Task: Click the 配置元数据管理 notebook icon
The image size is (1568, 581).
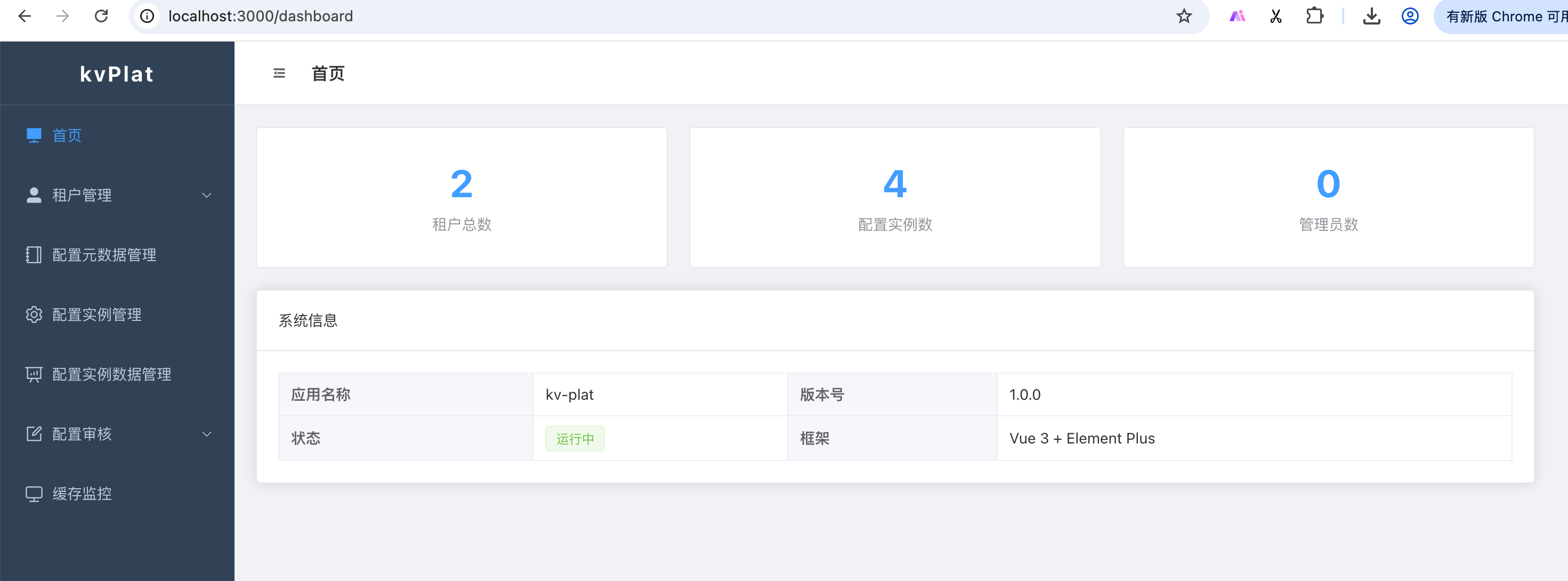Action: (34, 255)
